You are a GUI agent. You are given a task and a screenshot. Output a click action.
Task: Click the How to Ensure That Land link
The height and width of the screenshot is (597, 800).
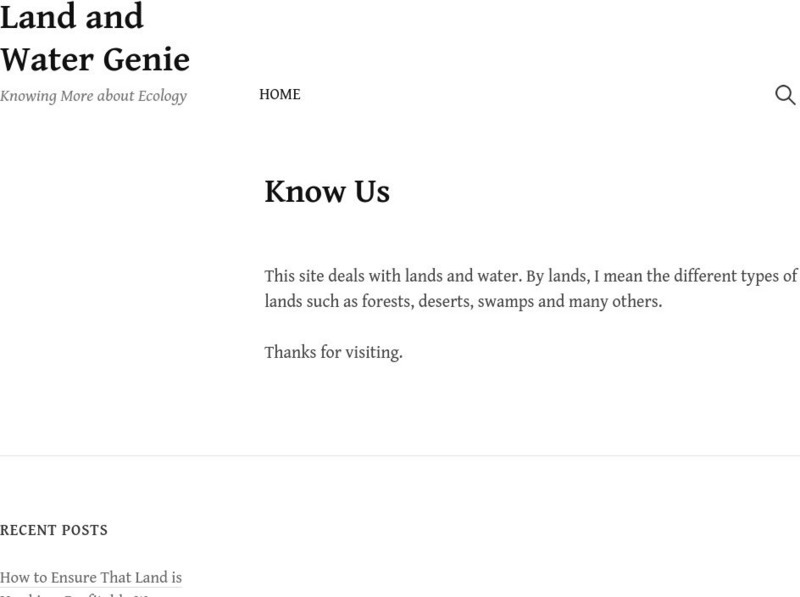click(x=92, y=578)
